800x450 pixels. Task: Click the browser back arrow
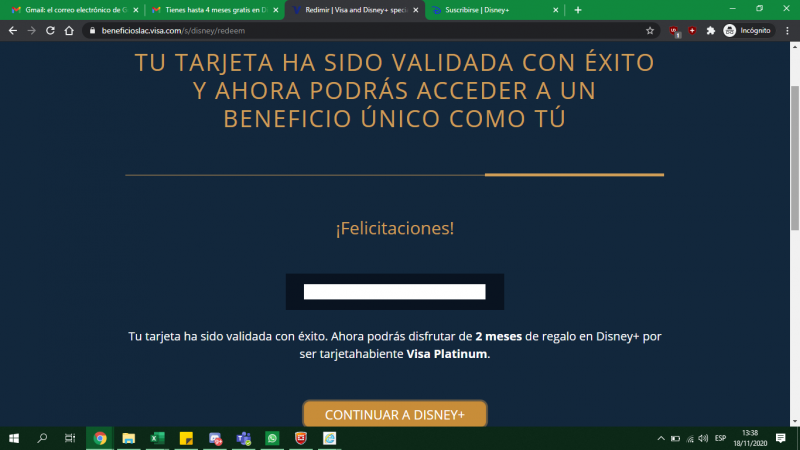[x=12, y=30]
